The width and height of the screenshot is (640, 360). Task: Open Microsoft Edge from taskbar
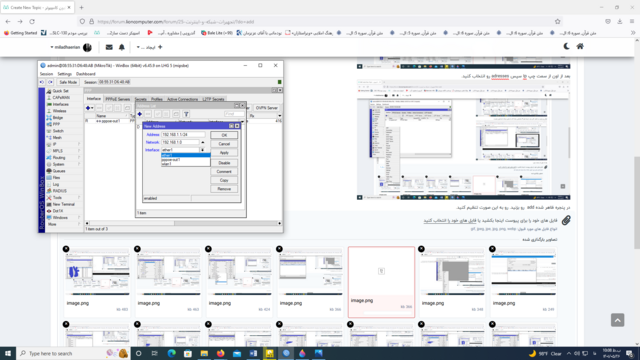(171, 353)
